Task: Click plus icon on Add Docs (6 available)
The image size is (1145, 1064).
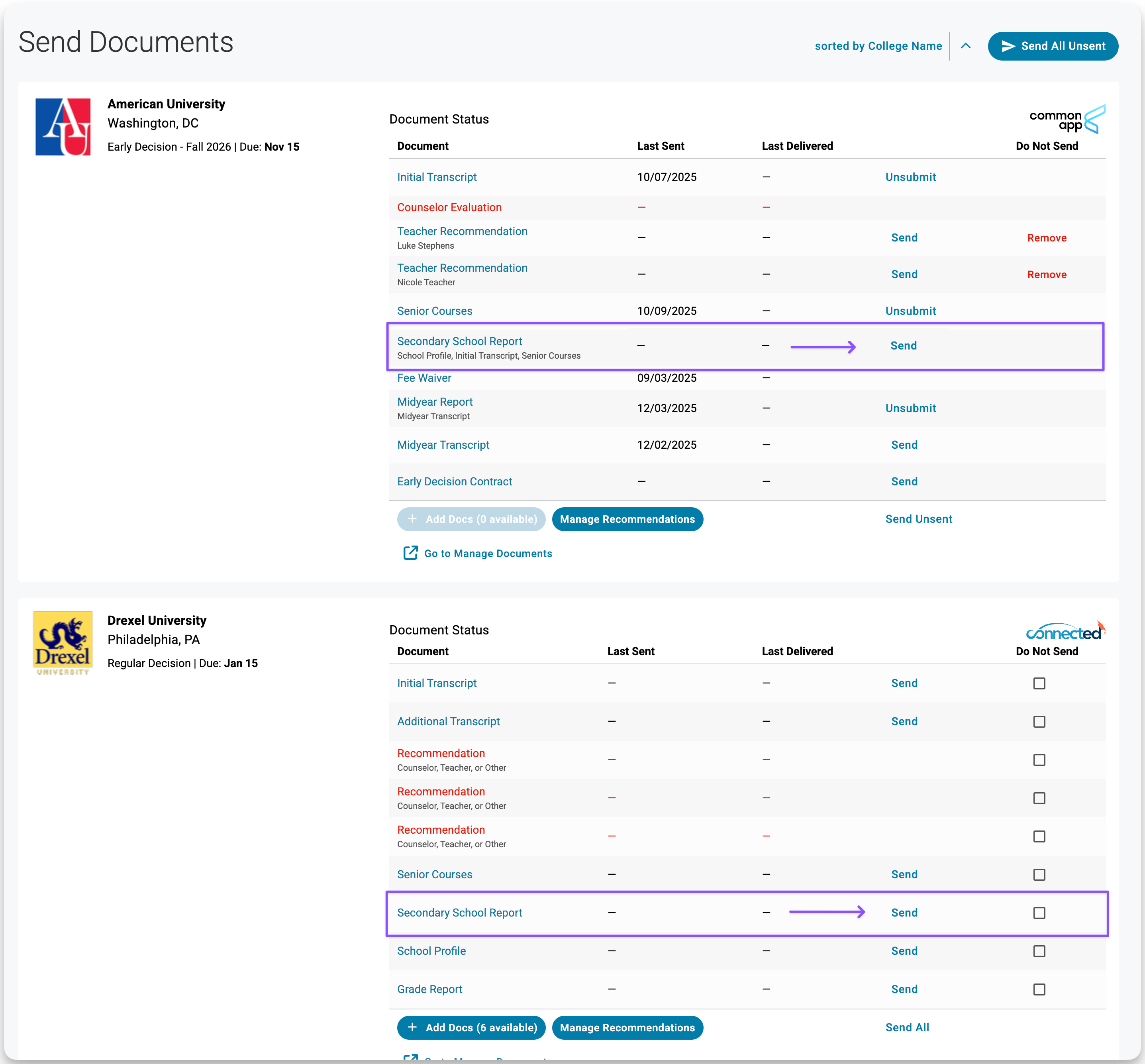Action: point(412,1028)
